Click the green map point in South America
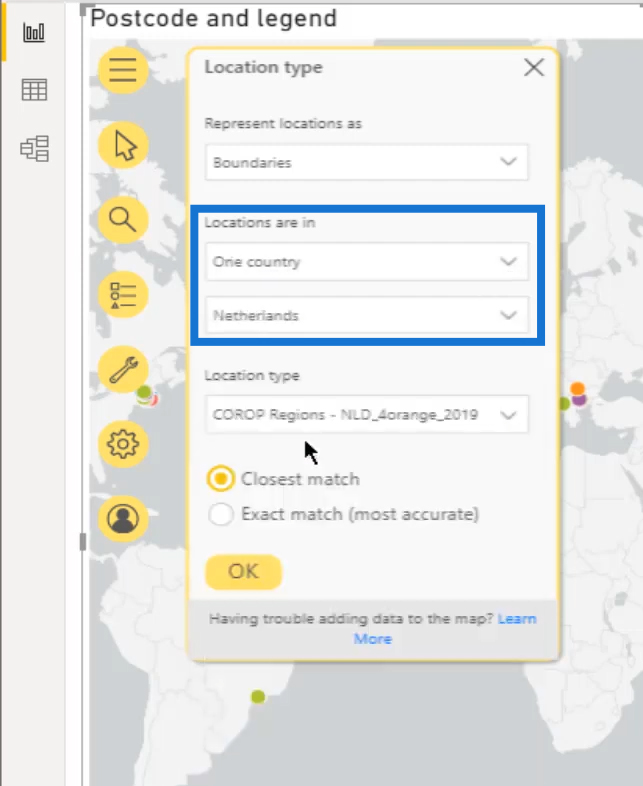 [x=258, y=696]
